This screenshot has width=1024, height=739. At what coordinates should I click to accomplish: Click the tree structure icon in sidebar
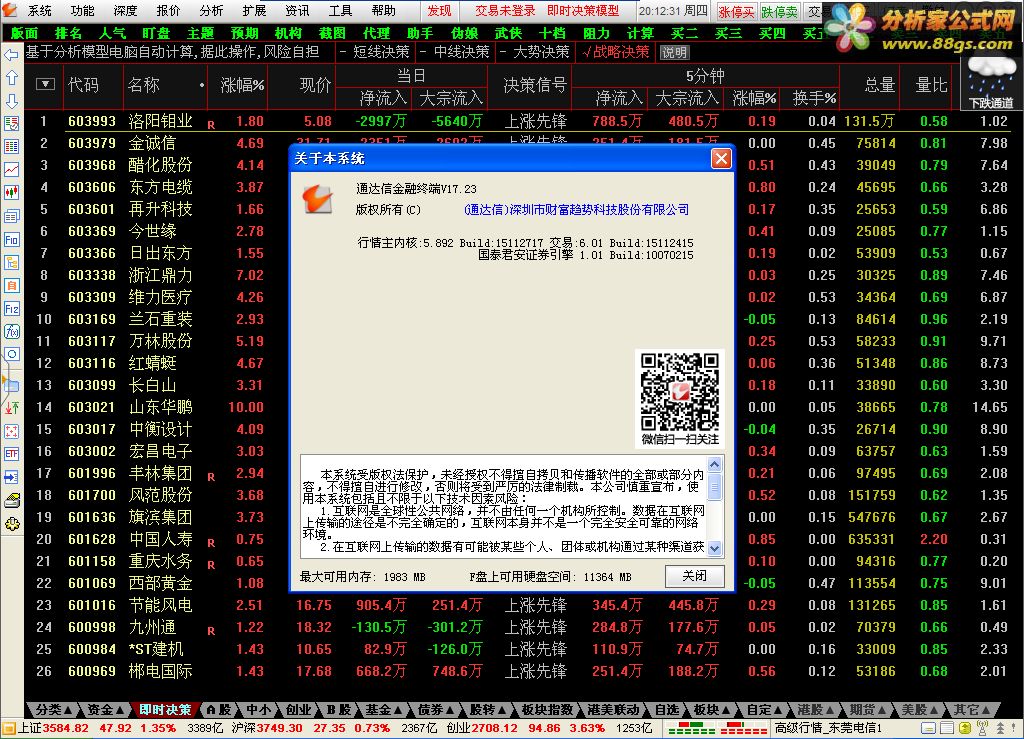[x=11, y=262]
